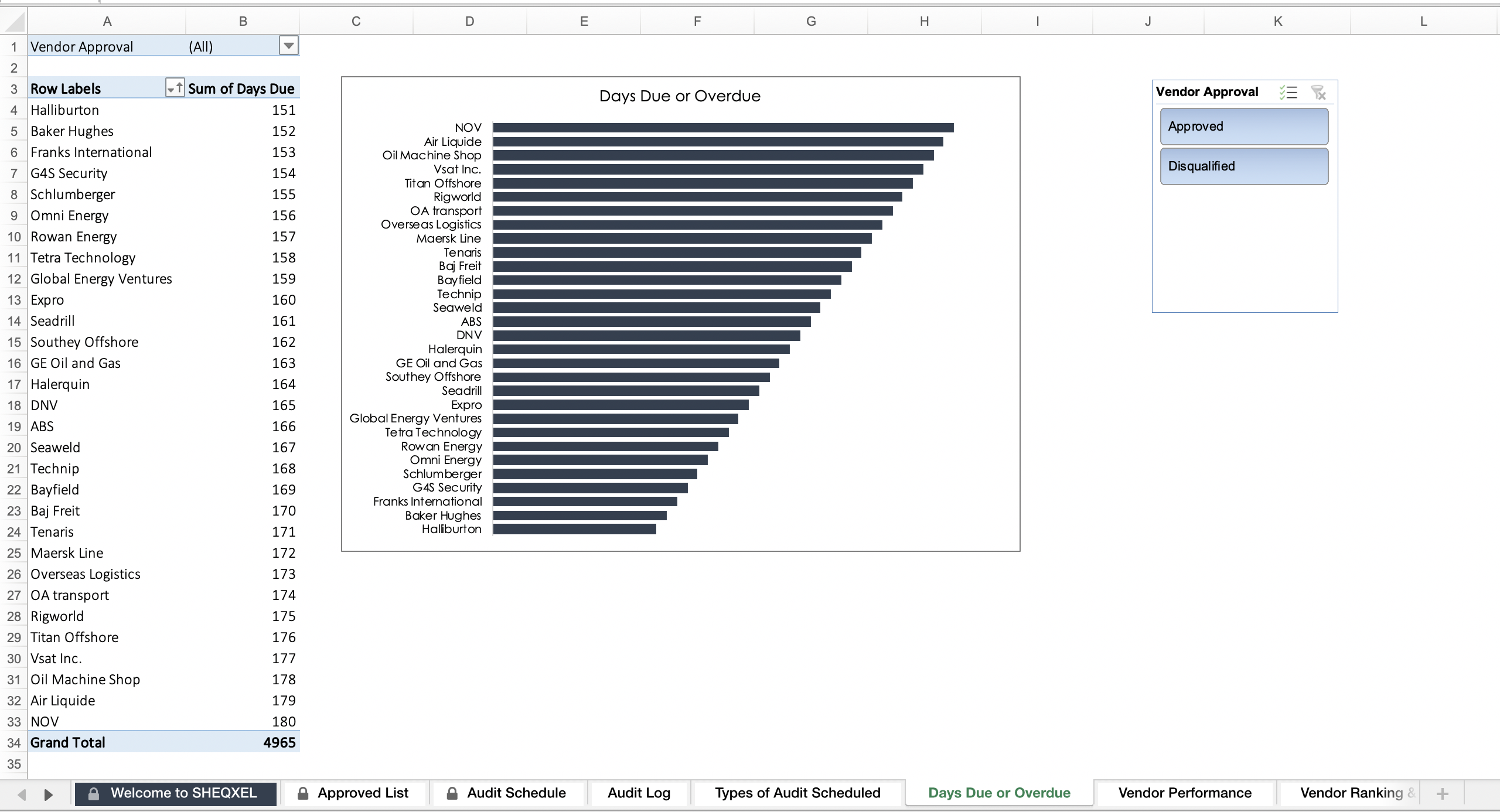Toggle multi-select in Vendor Approval slicer
Image resolution: width=1500 pixels, height=812 pixels.
pos(1288,92)
